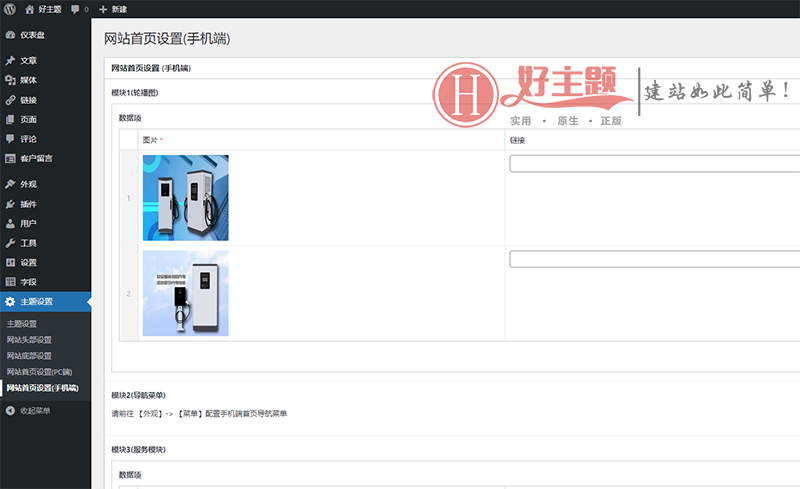Focus the 链接 input for row 2
Image resolution: width=800 pixels, height=489 pixels.
coord(655,259)
